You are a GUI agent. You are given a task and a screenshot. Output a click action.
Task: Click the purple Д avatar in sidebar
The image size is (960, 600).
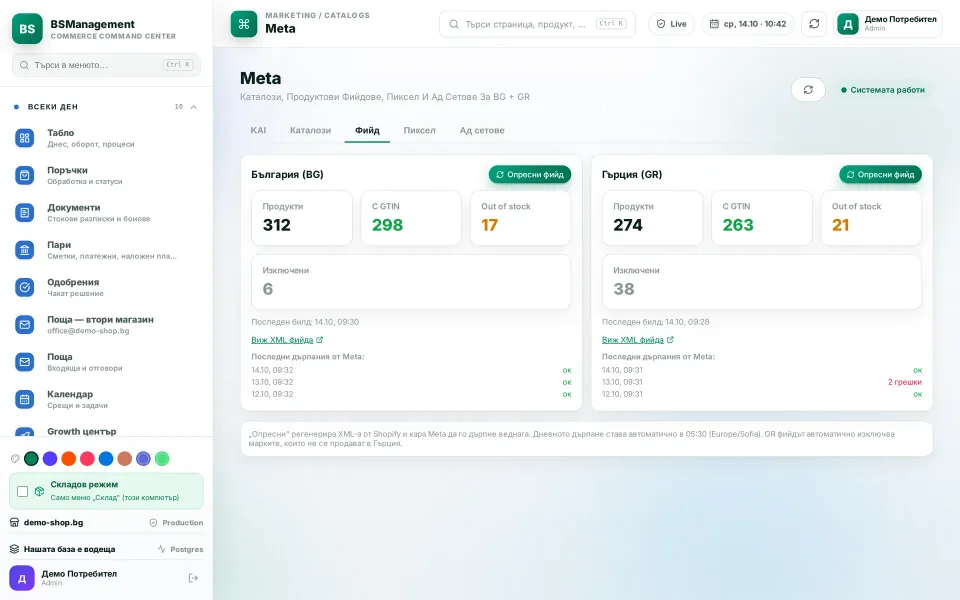tap(22, 578)
